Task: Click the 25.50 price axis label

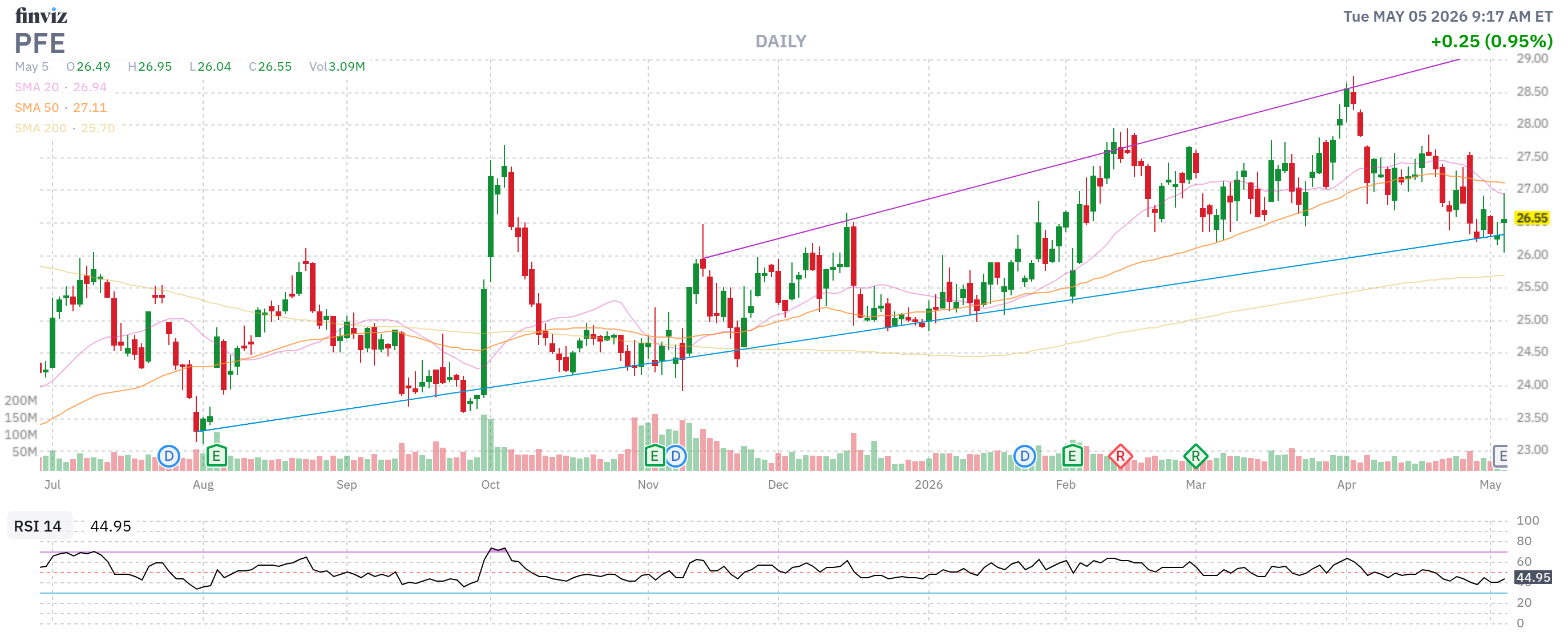Action: 1532,286
